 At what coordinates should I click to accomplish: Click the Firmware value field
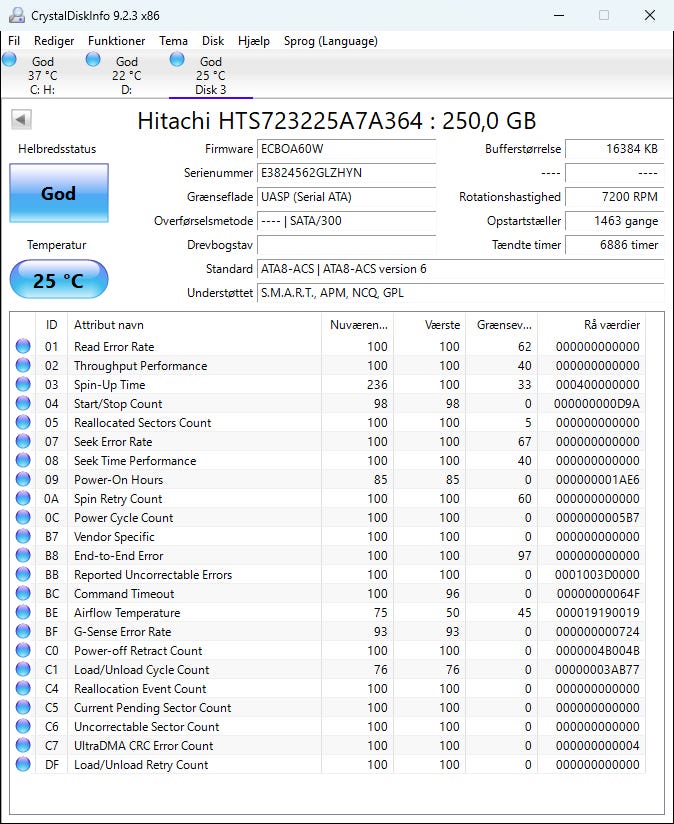click(346, 149)
